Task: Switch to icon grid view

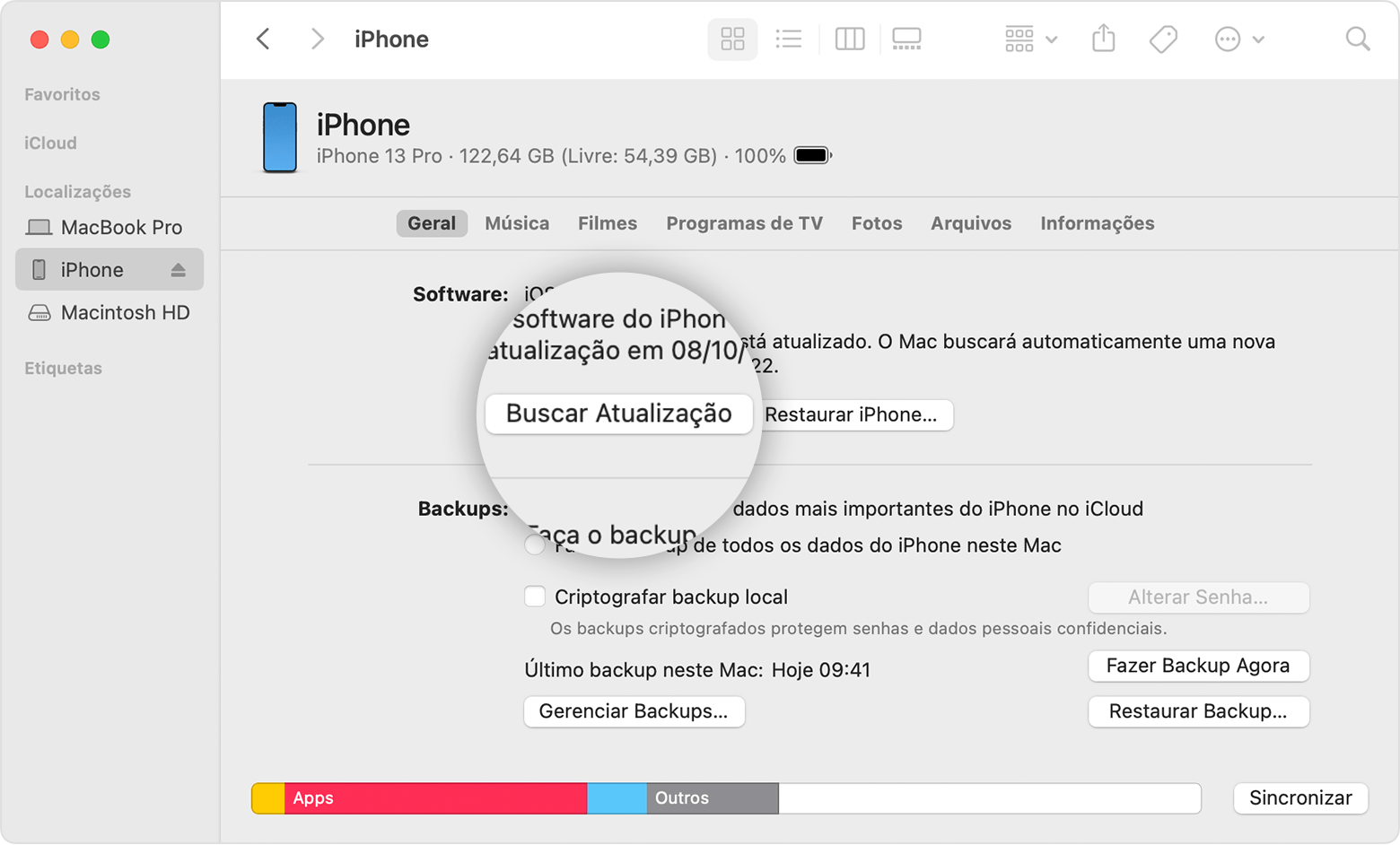Action: tap(732, 39)
